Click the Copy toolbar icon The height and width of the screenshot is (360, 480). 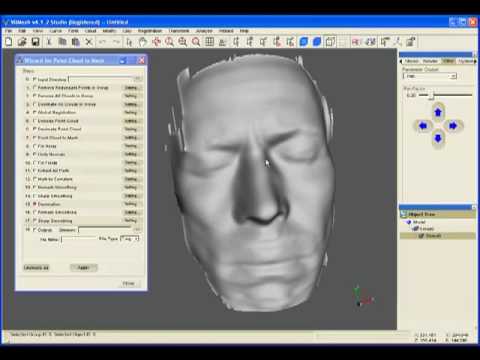pos(62,42)
